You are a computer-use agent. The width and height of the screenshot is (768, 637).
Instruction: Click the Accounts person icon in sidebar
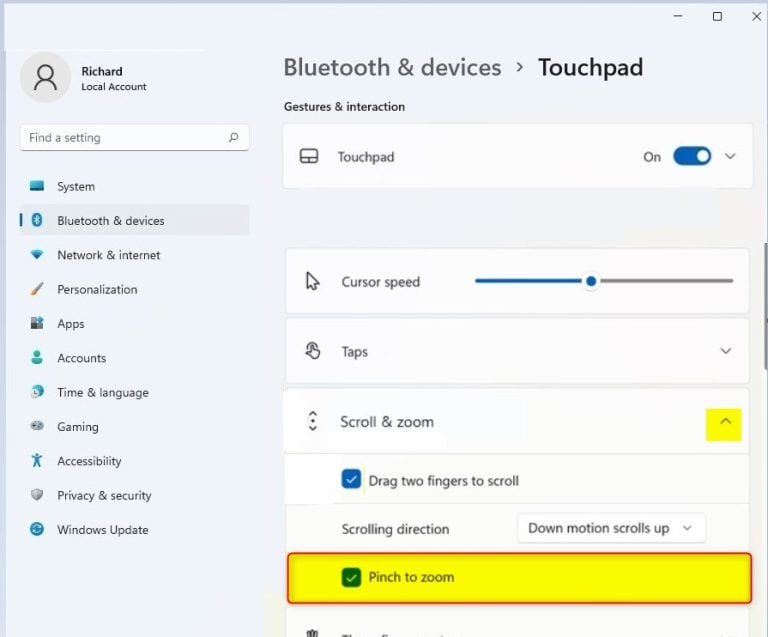point(37,357)
